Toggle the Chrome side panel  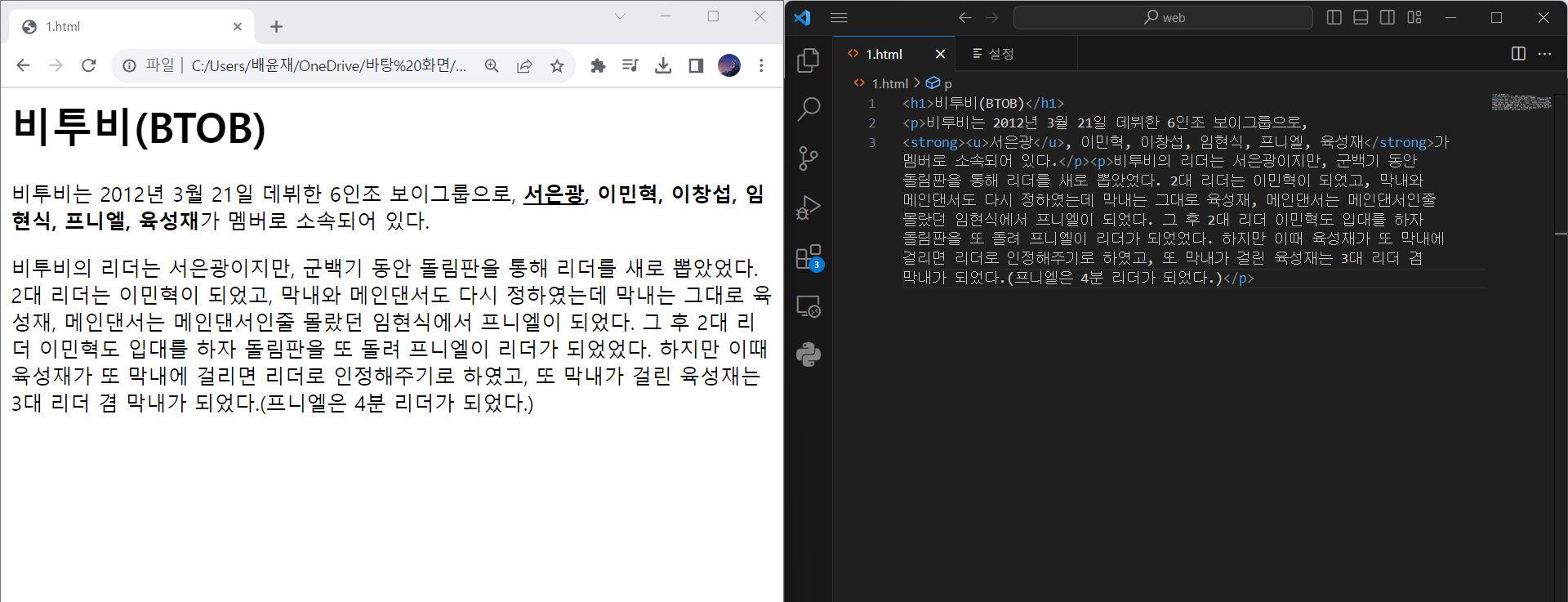point(696,65)
